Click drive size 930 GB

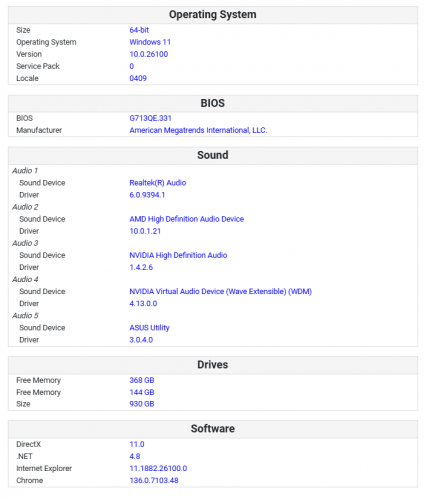click(142, 404)
